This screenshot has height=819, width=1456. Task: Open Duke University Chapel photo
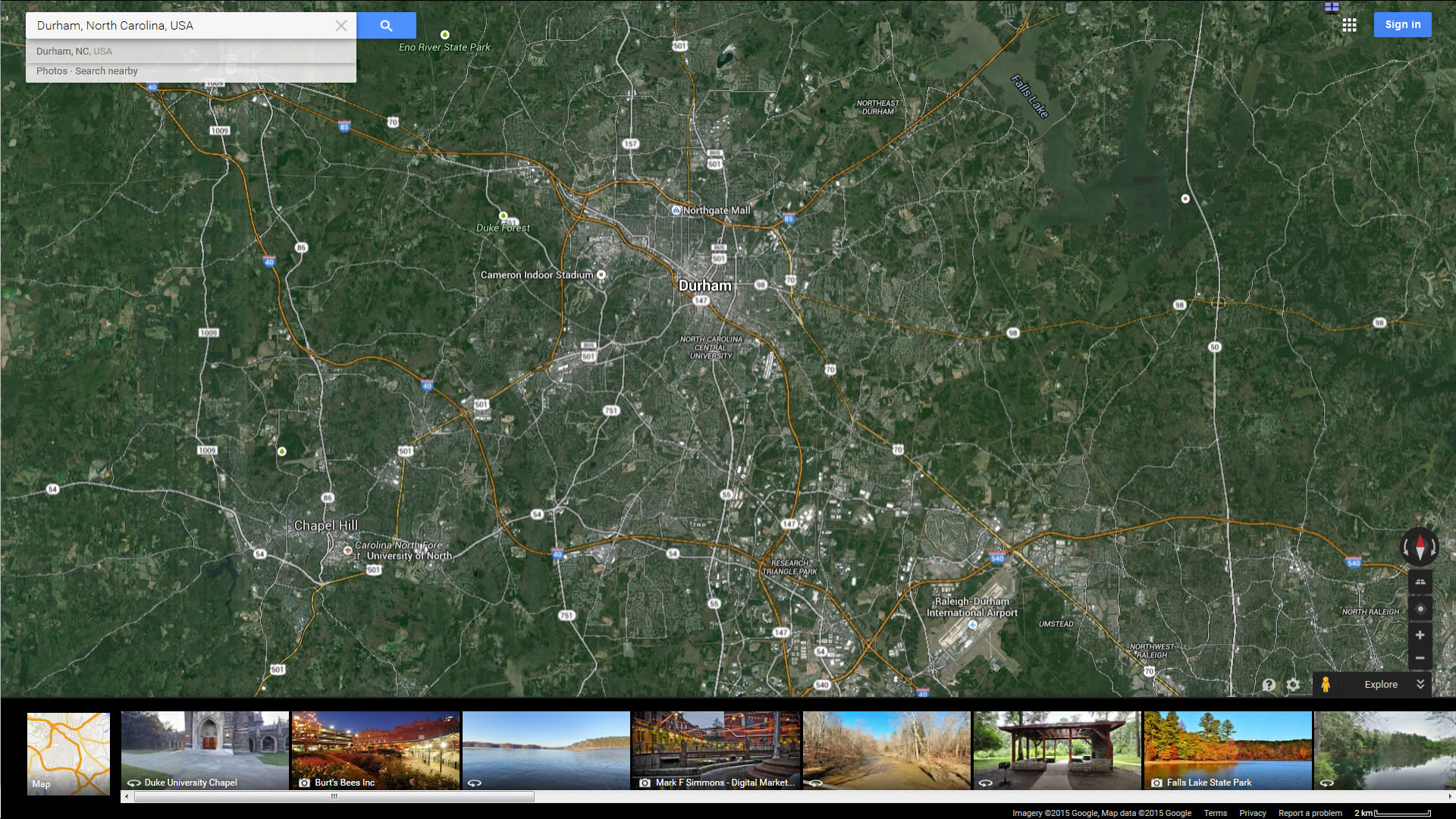[x=205, y=750]
